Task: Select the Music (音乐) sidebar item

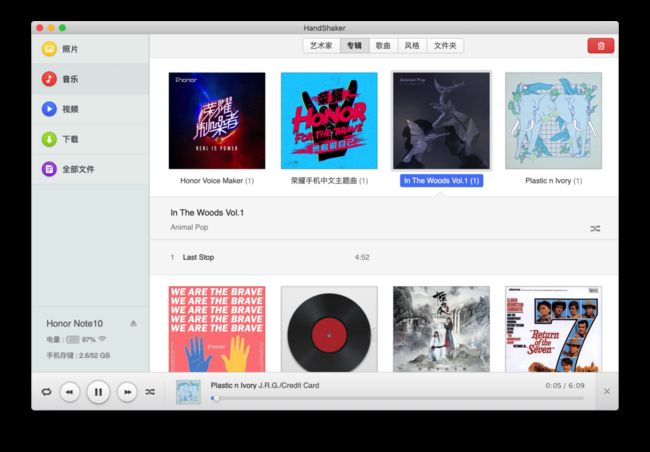Action: click(90, 79)
